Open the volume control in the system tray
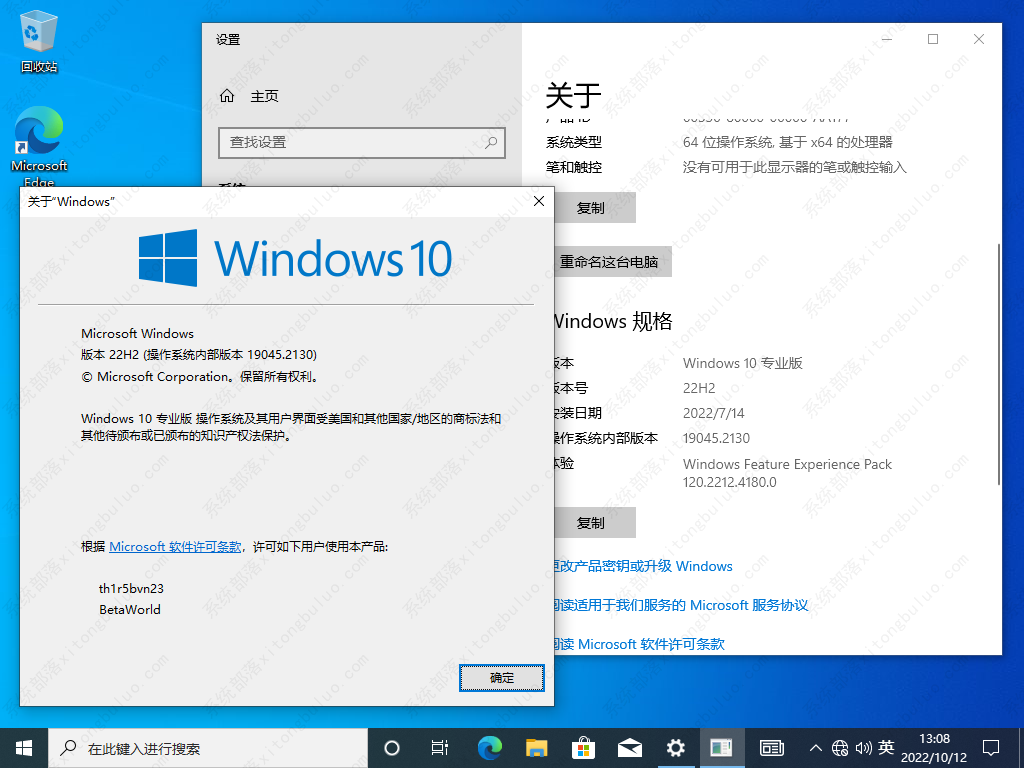Viewport: 1024px width, 768px height. [862, 747]
